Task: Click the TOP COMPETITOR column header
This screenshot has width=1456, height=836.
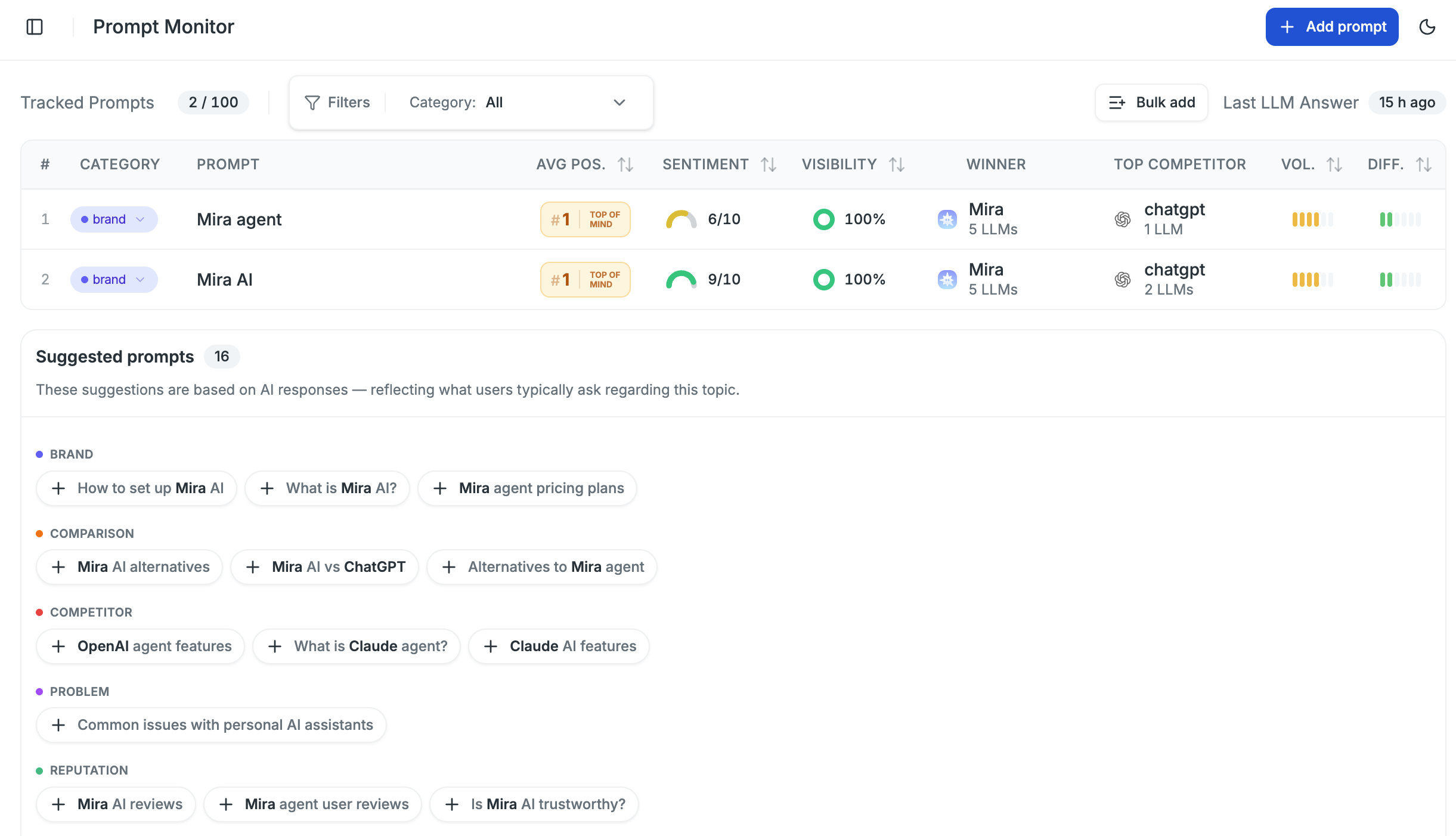Action: point(1180,165)
